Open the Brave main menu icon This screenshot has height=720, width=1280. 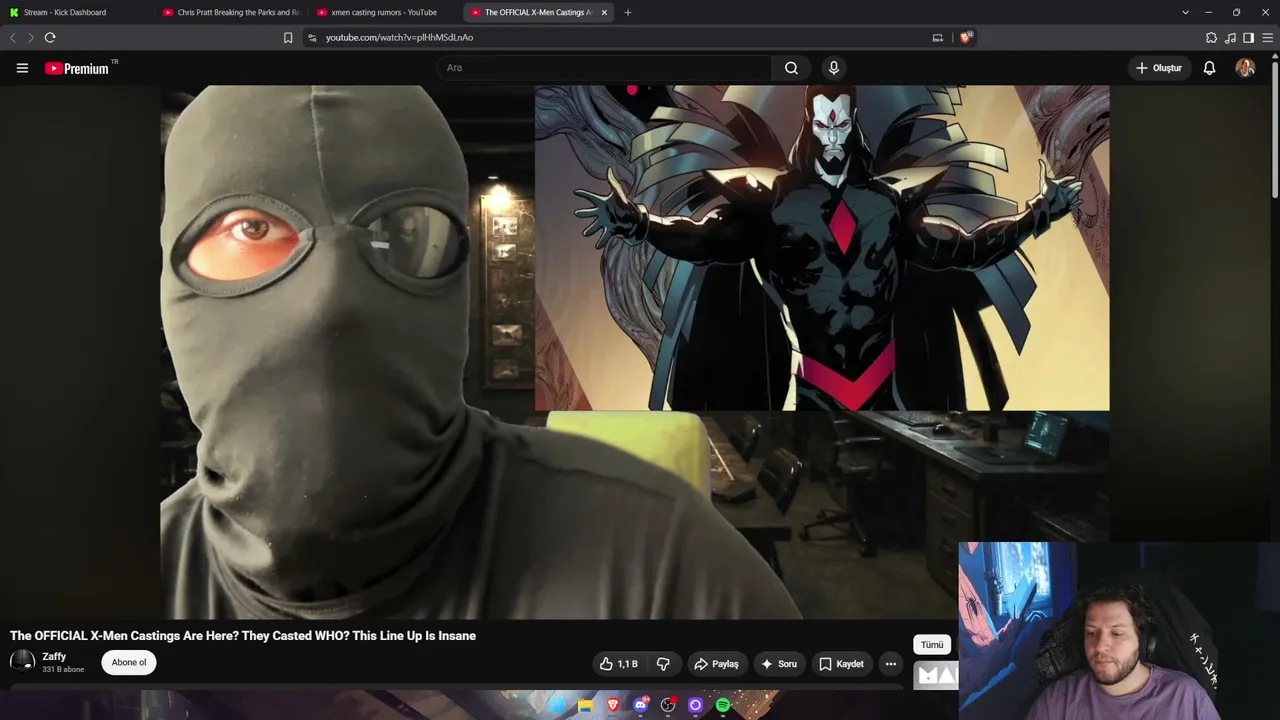tap(1268, 38)
